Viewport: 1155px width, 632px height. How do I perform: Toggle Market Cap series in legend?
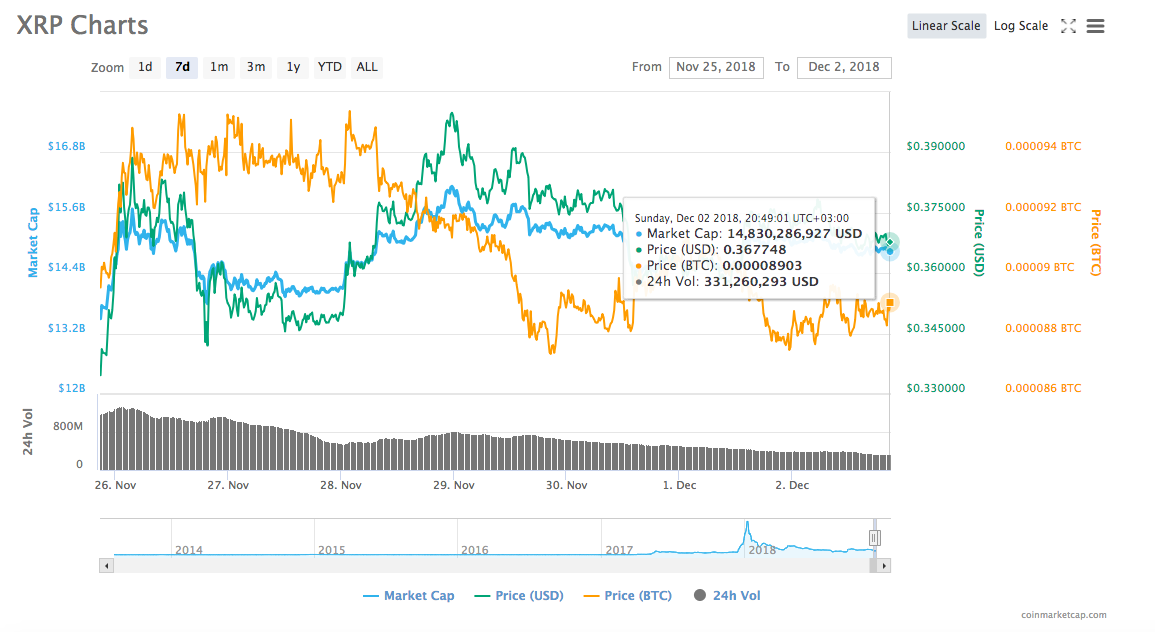pyautogui.click(x=409, y=595)
